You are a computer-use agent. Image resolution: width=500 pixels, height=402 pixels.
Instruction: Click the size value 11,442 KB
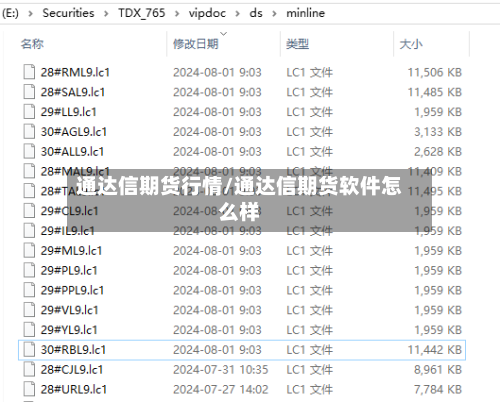[x=435, y=350]
